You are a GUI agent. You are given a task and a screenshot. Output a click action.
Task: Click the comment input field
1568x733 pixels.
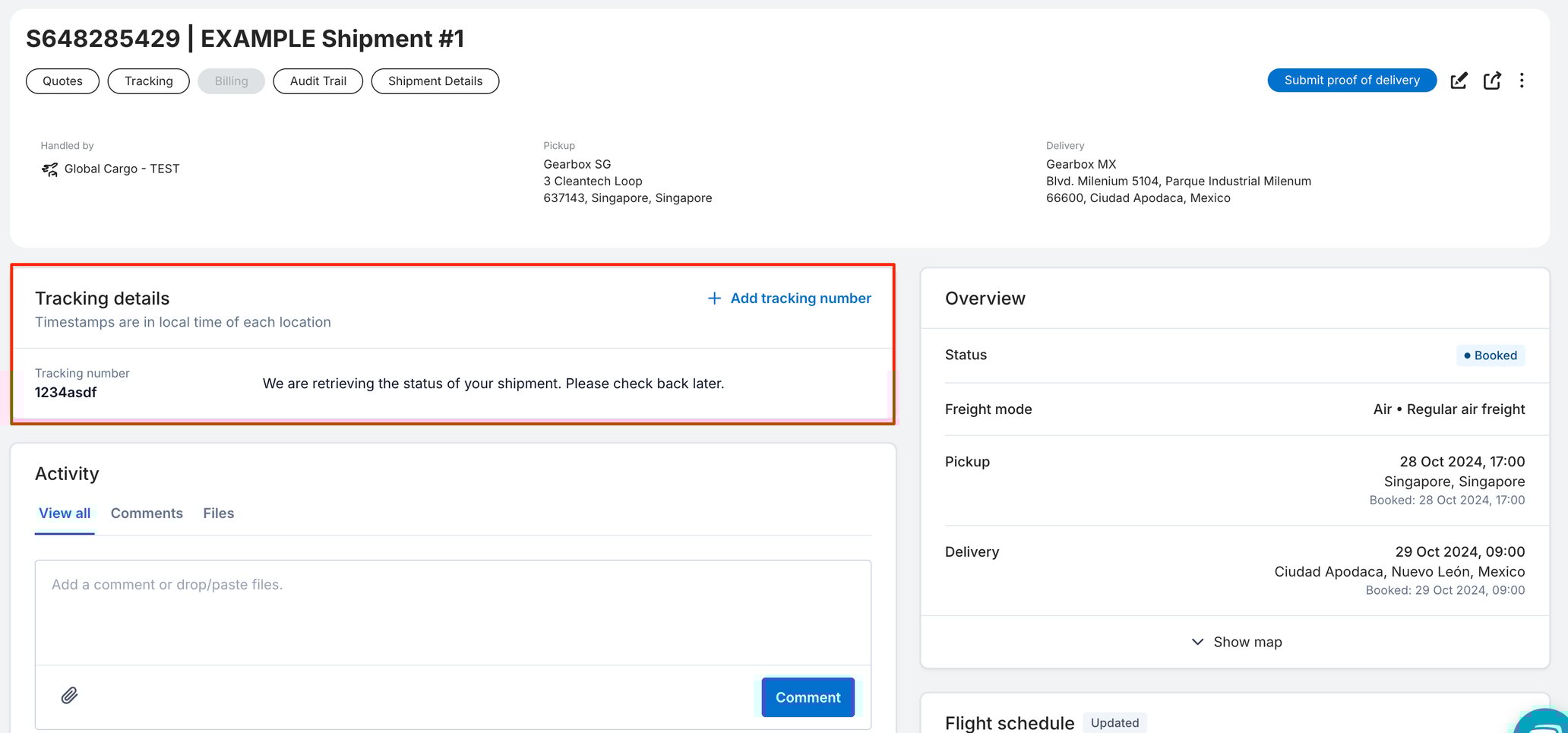coord(452,611)
